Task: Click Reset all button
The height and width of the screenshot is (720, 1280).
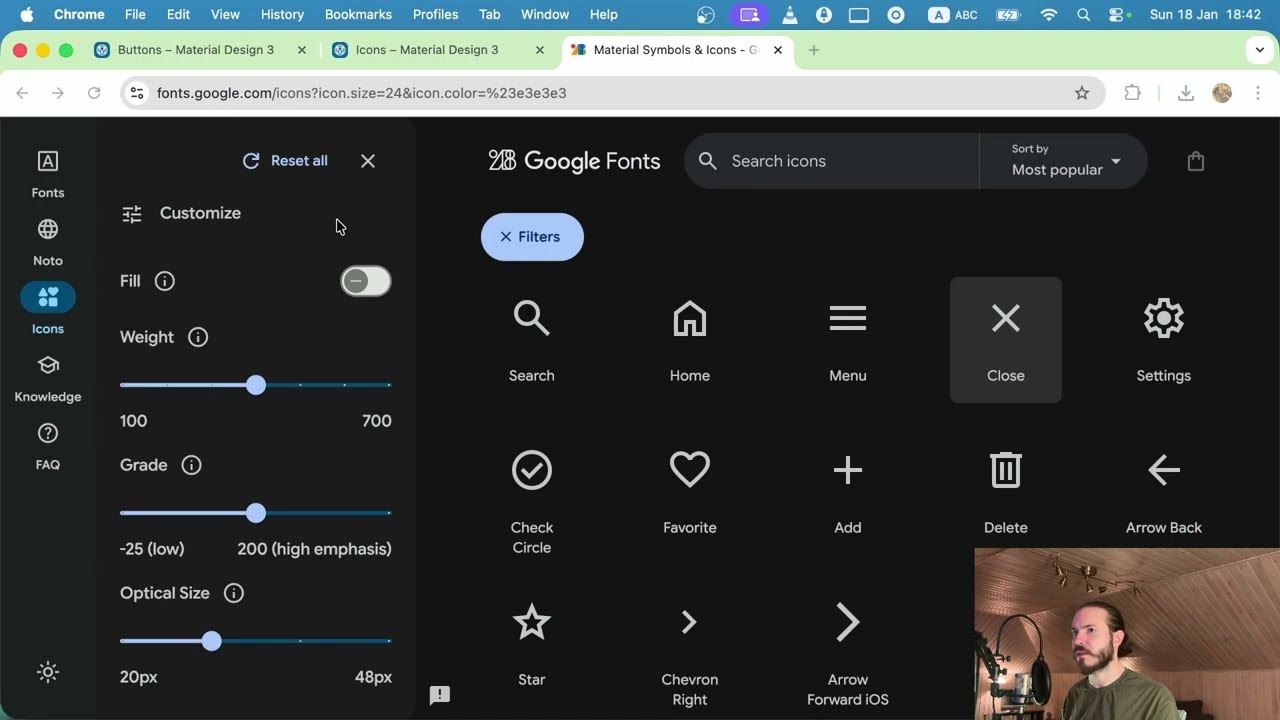Action: pyautogui.click(x=285, y=161)
